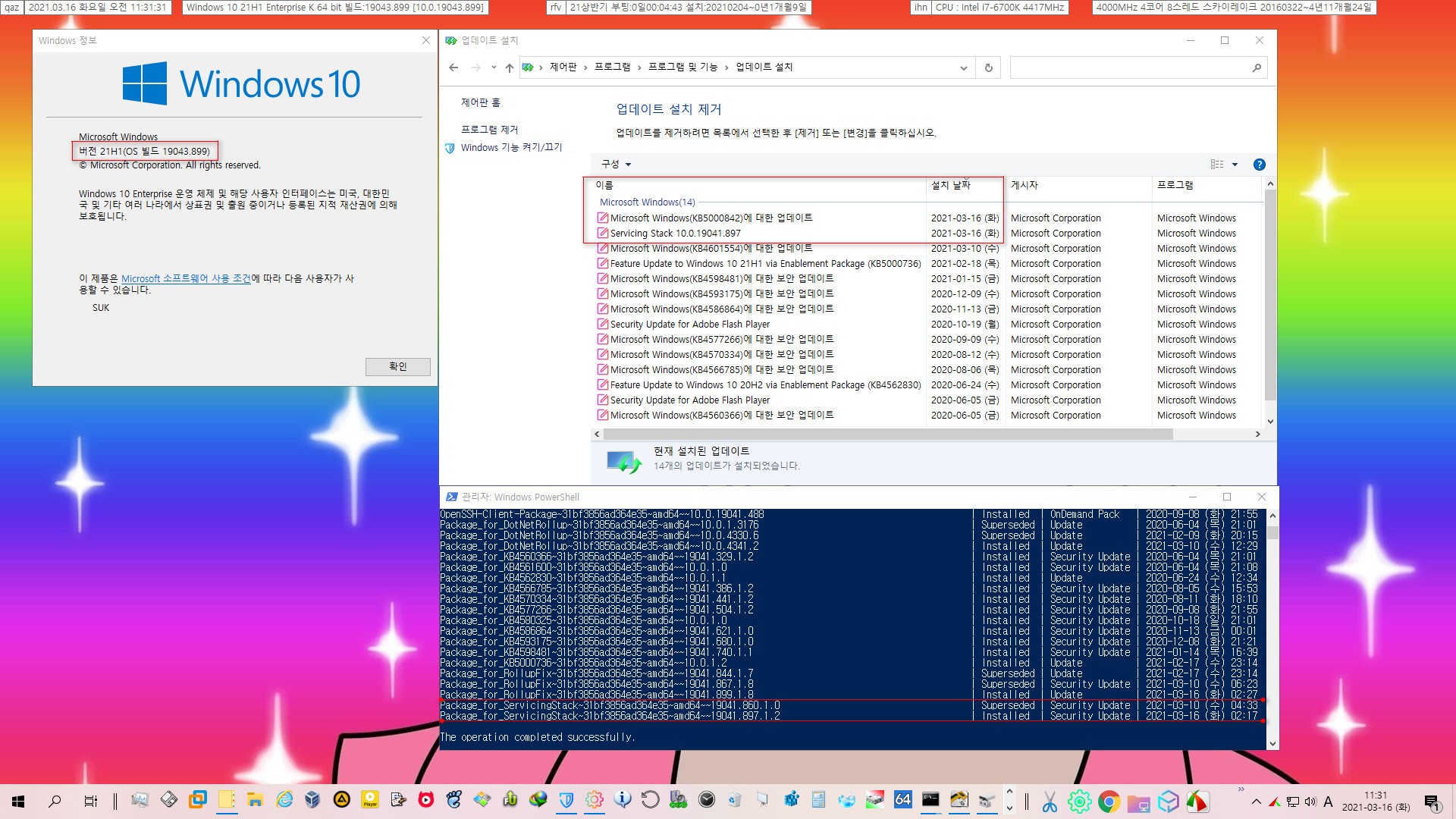
Task: Click the search box in update window
Action: [x=1130, y=67]
